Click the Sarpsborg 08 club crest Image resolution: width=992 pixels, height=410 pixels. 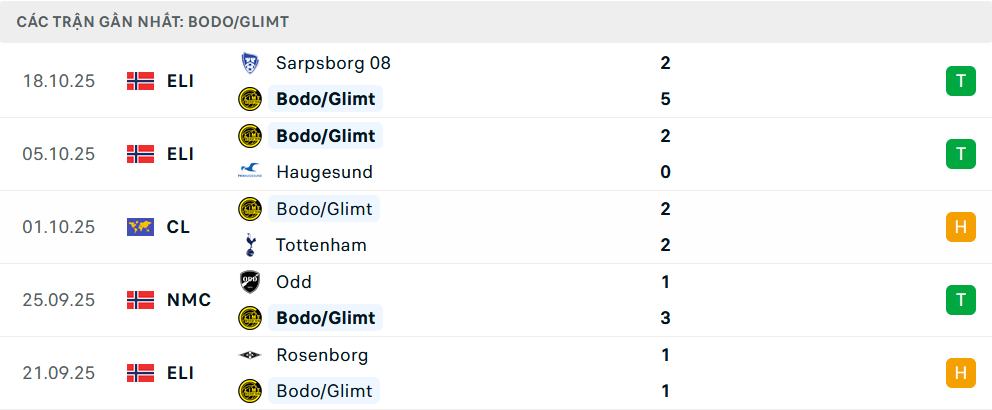click(249, 63)
